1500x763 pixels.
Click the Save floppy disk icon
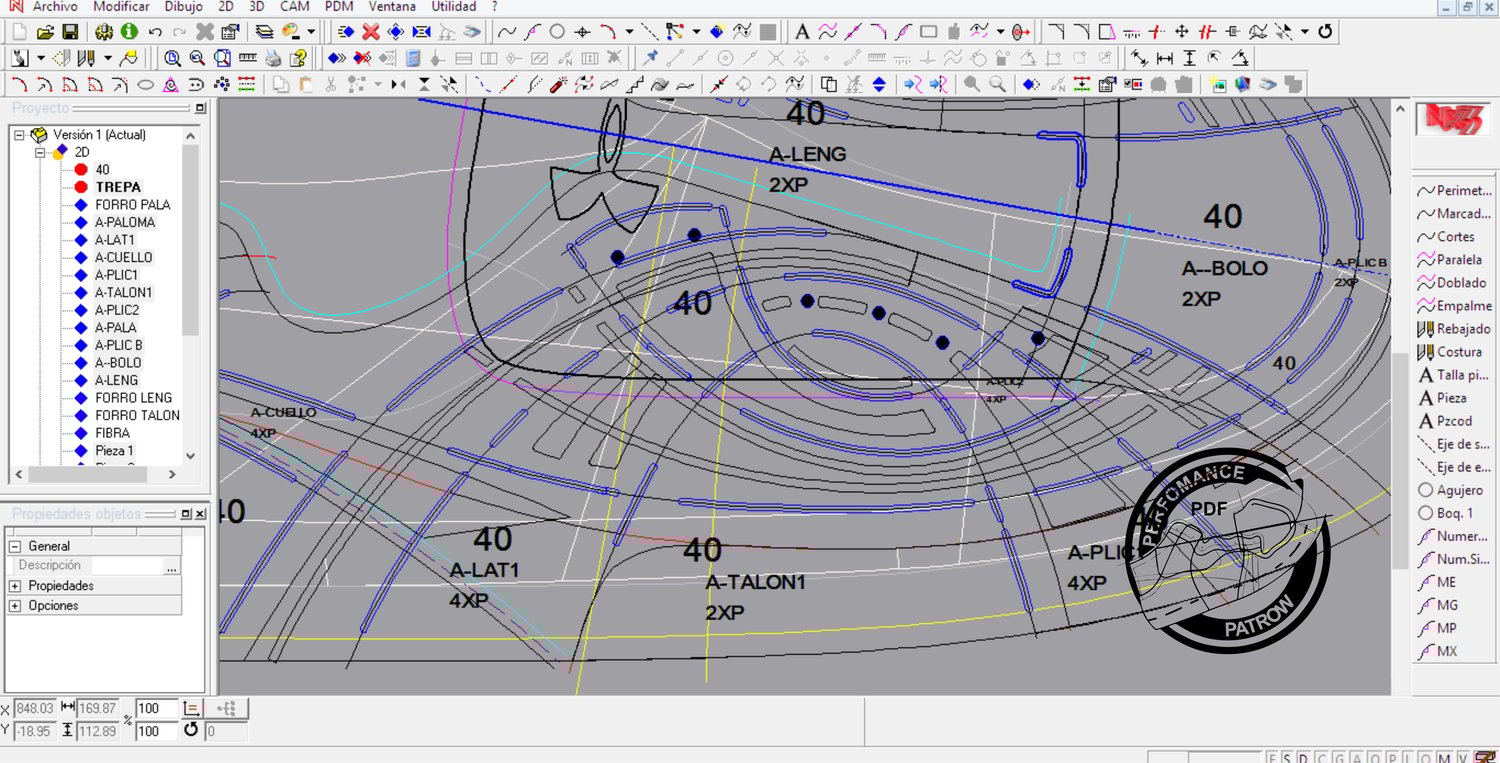tap(70, 32)
